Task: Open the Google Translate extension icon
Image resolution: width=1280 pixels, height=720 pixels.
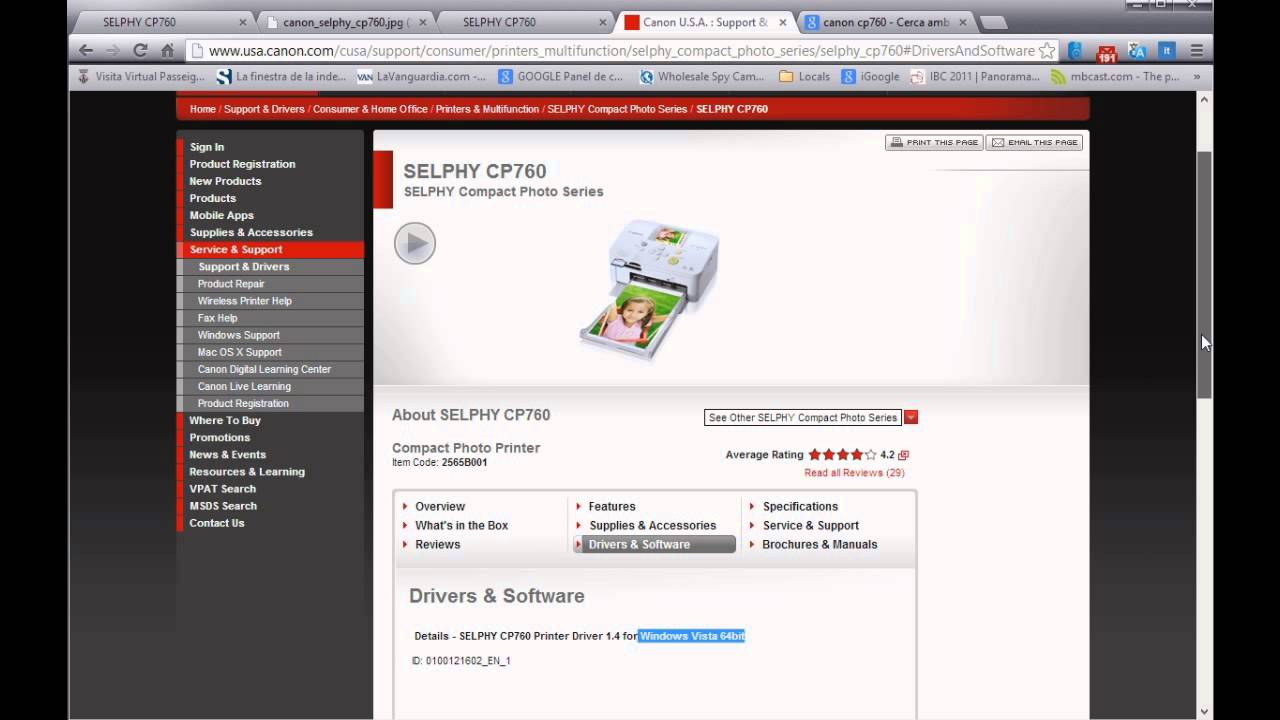Action: coord(1137,51)
